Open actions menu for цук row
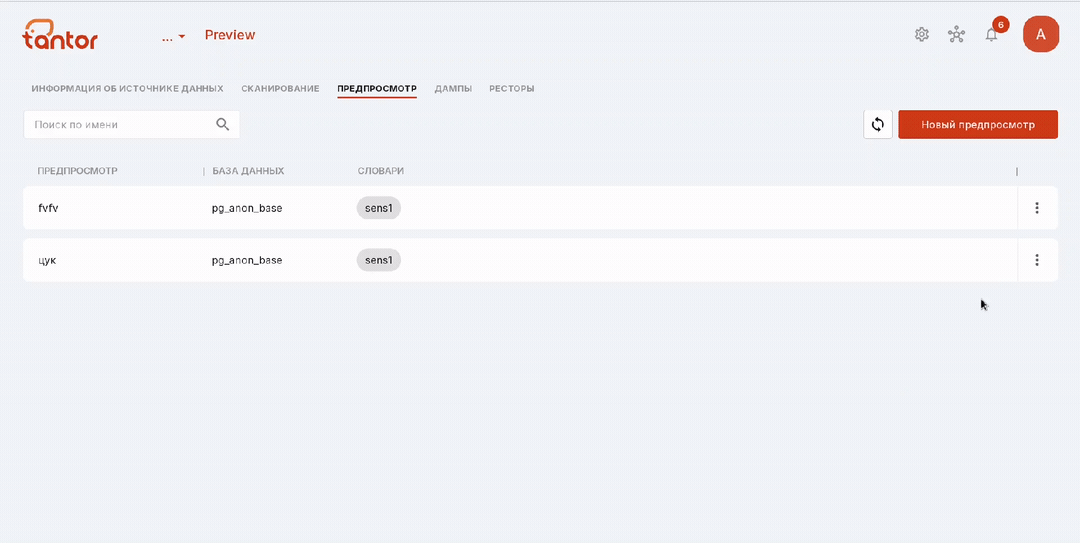This screenshot has width=1080, height=543. pyautogui.click(x=1037, y=260)
